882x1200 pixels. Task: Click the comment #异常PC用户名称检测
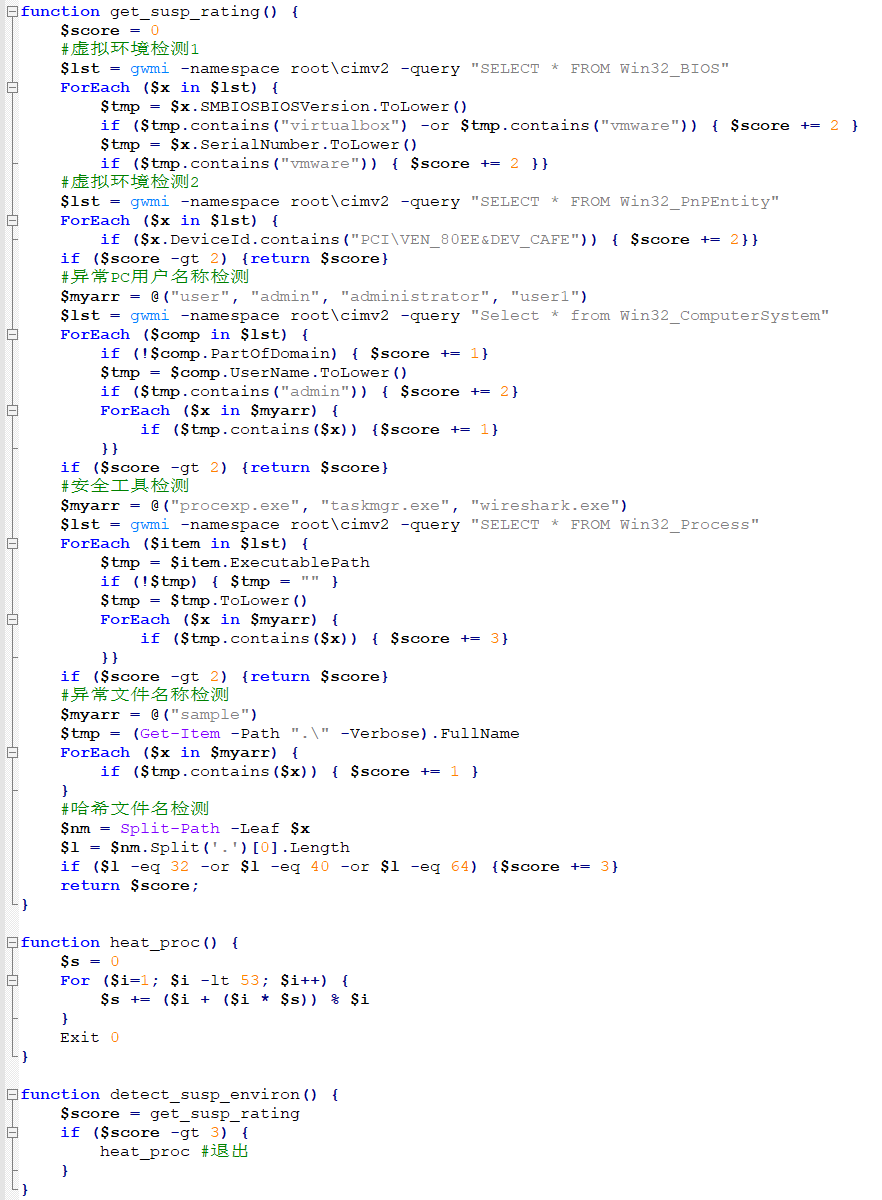tap(155, 277)
